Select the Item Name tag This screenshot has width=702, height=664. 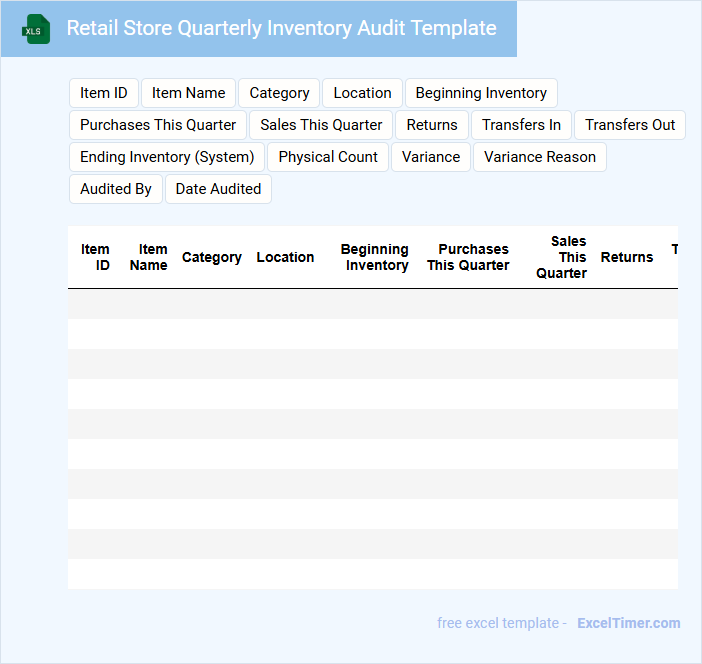click(x=188, y=93)
